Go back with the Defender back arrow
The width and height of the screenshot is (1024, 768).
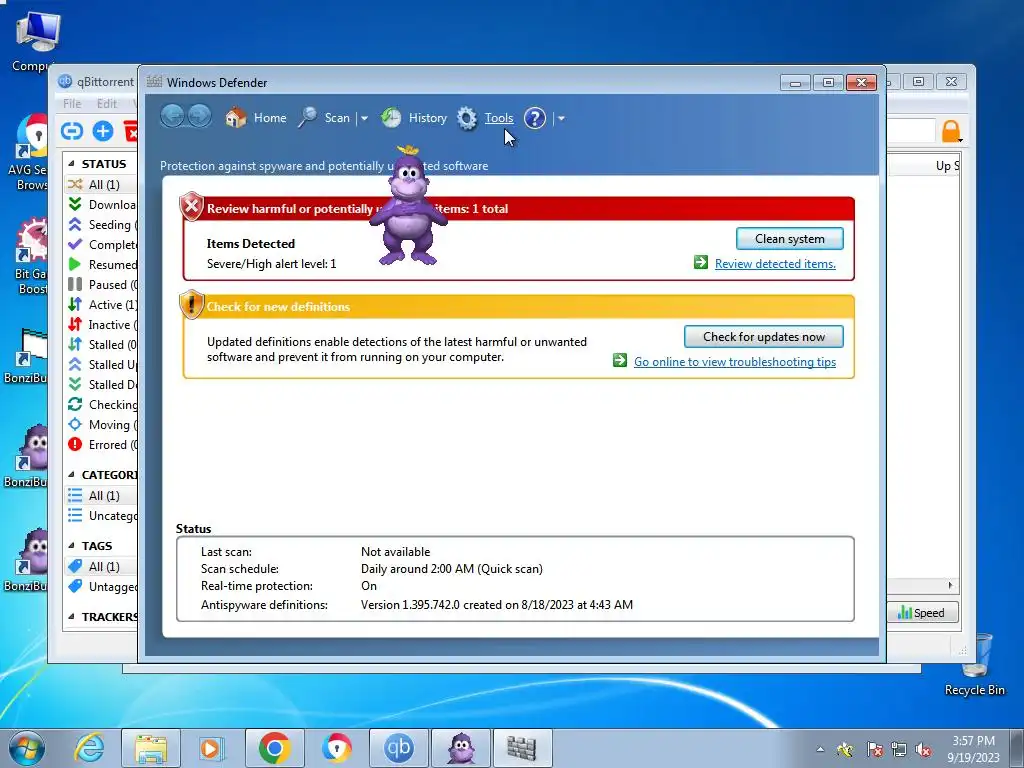coord(172,117)
